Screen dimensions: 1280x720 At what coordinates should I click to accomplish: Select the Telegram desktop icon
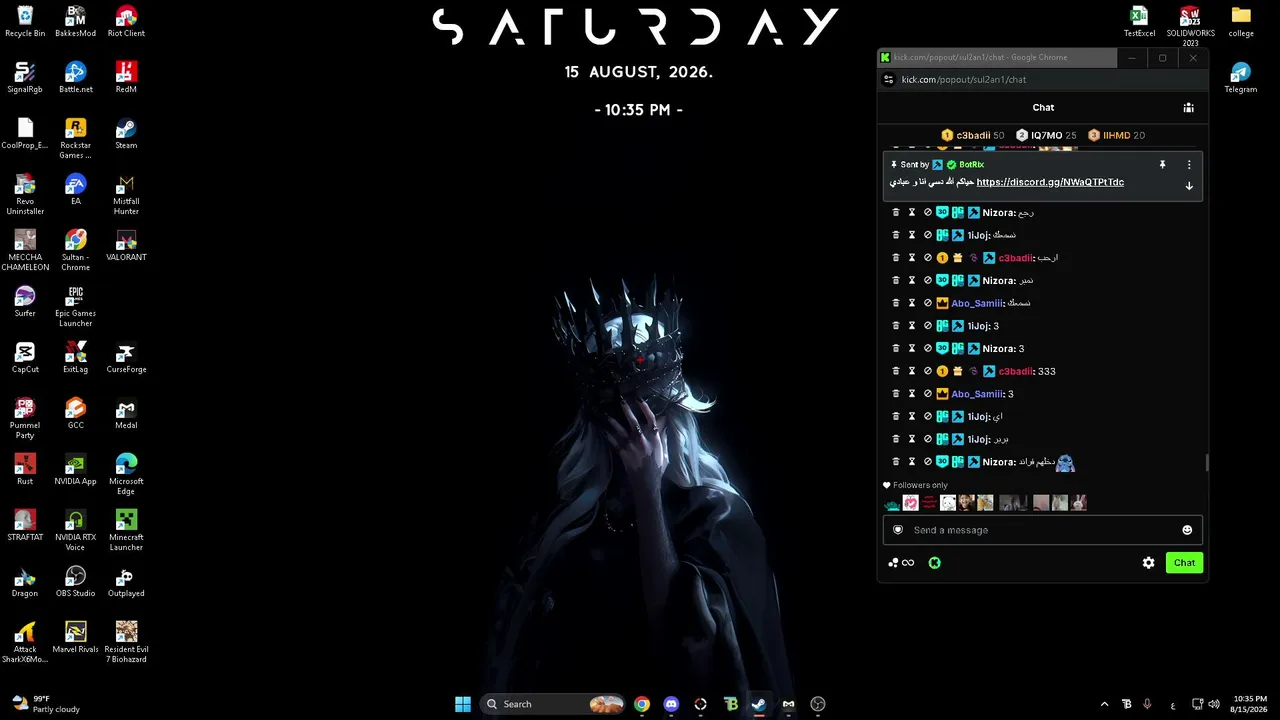tap(1241, 78)
